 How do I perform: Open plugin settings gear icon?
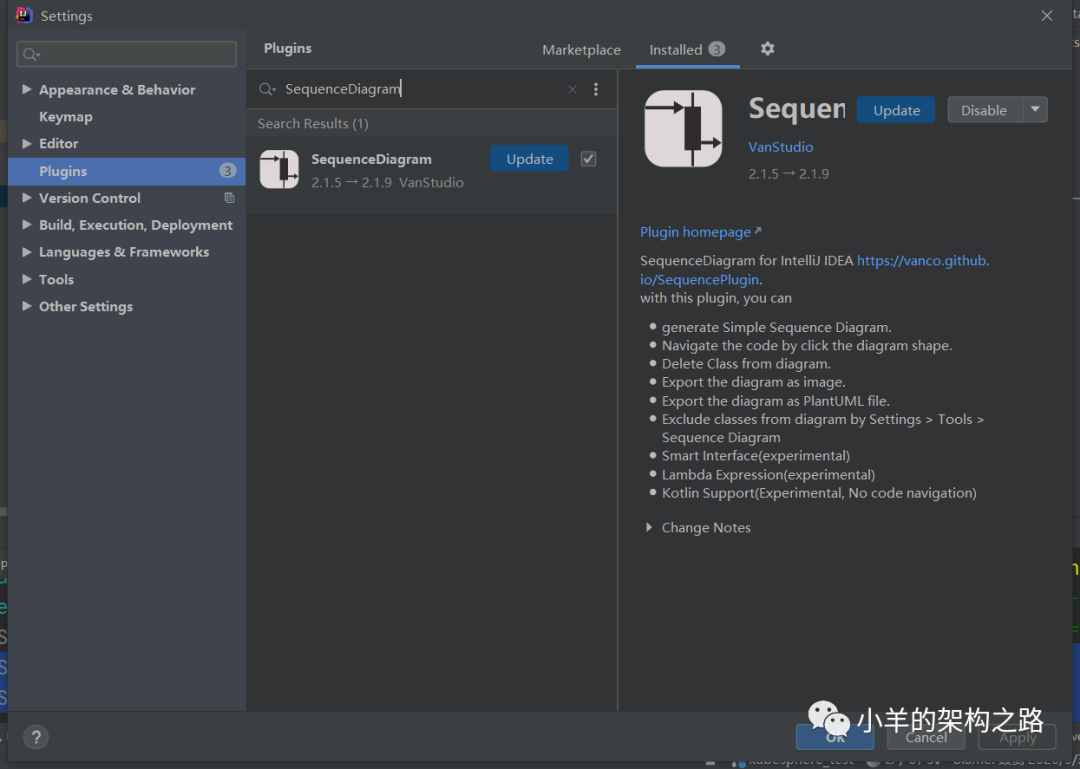767,49
